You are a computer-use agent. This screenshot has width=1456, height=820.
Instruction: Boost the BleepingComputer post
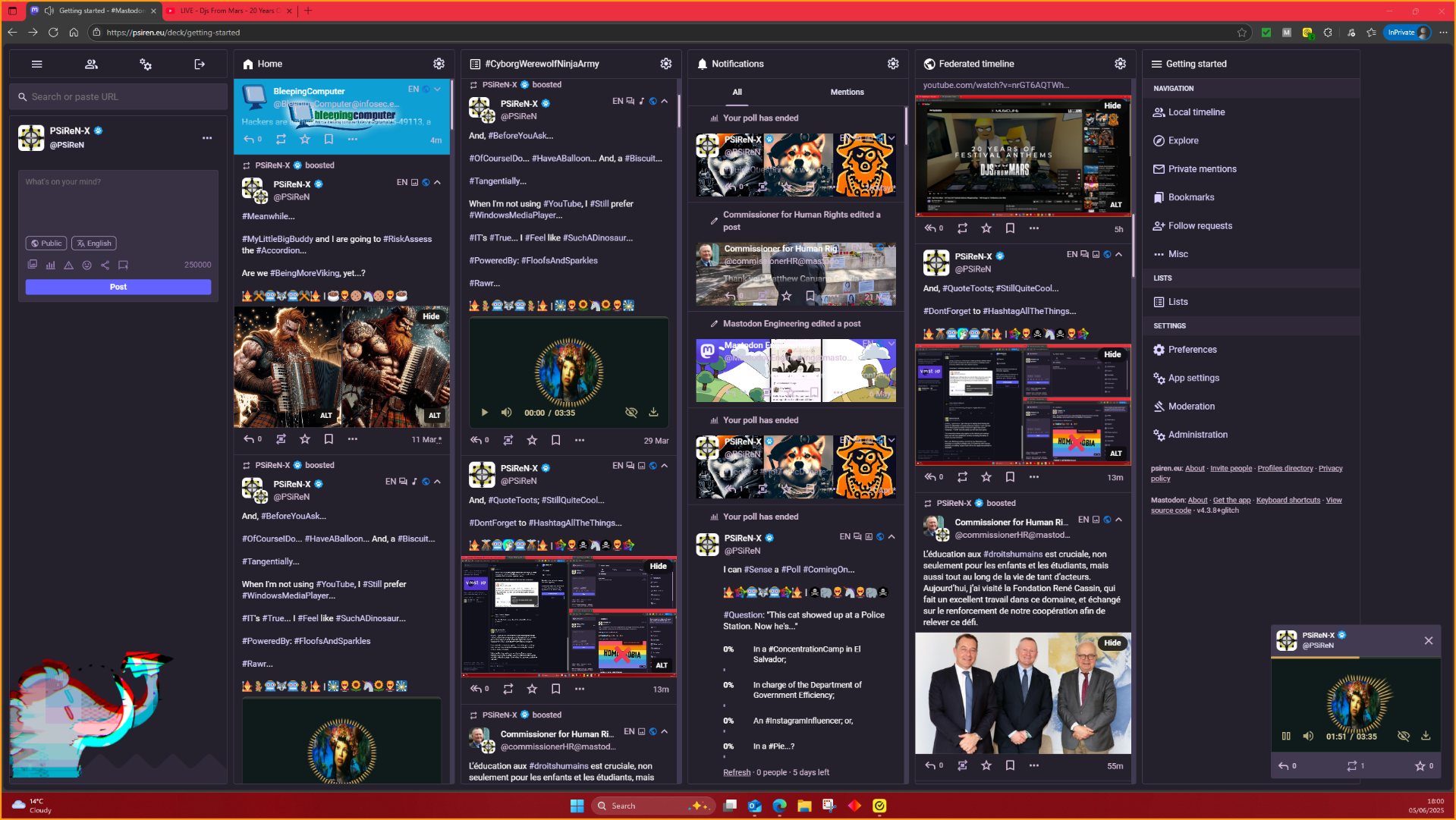281,140
